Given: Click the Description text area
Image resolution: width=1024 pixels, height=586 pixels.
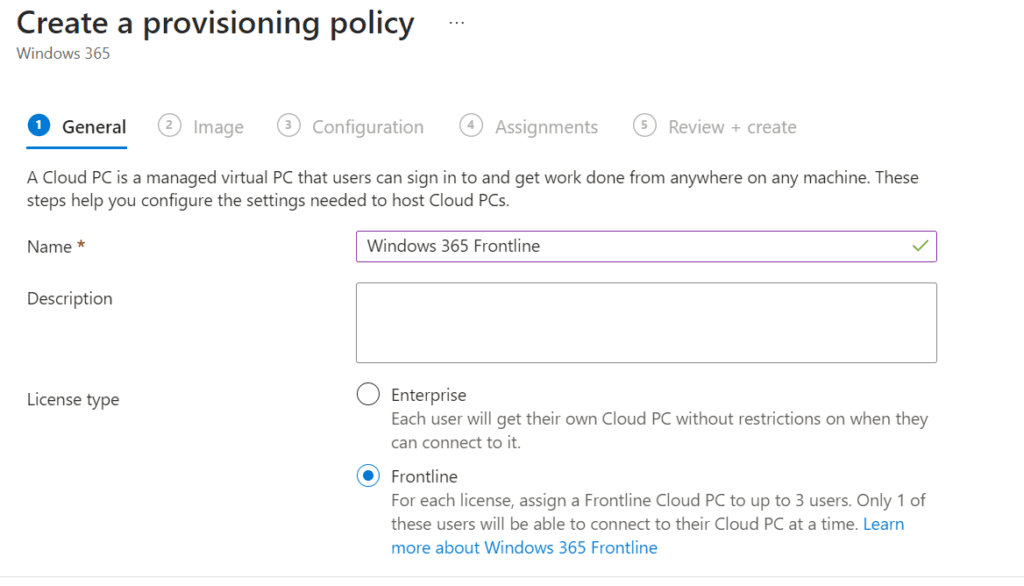Looking at the screenshot, I should [x=647, y=323].
